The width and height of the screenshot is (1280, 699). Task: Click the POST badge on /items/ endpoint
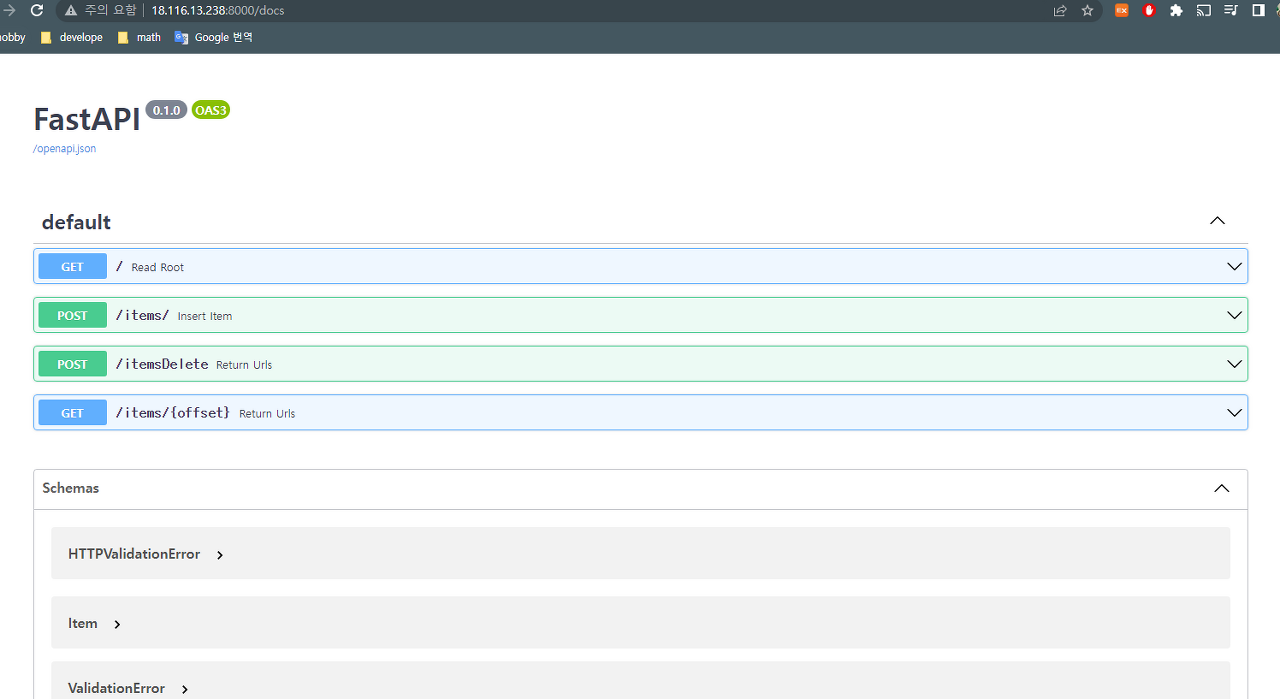point(72,314)
